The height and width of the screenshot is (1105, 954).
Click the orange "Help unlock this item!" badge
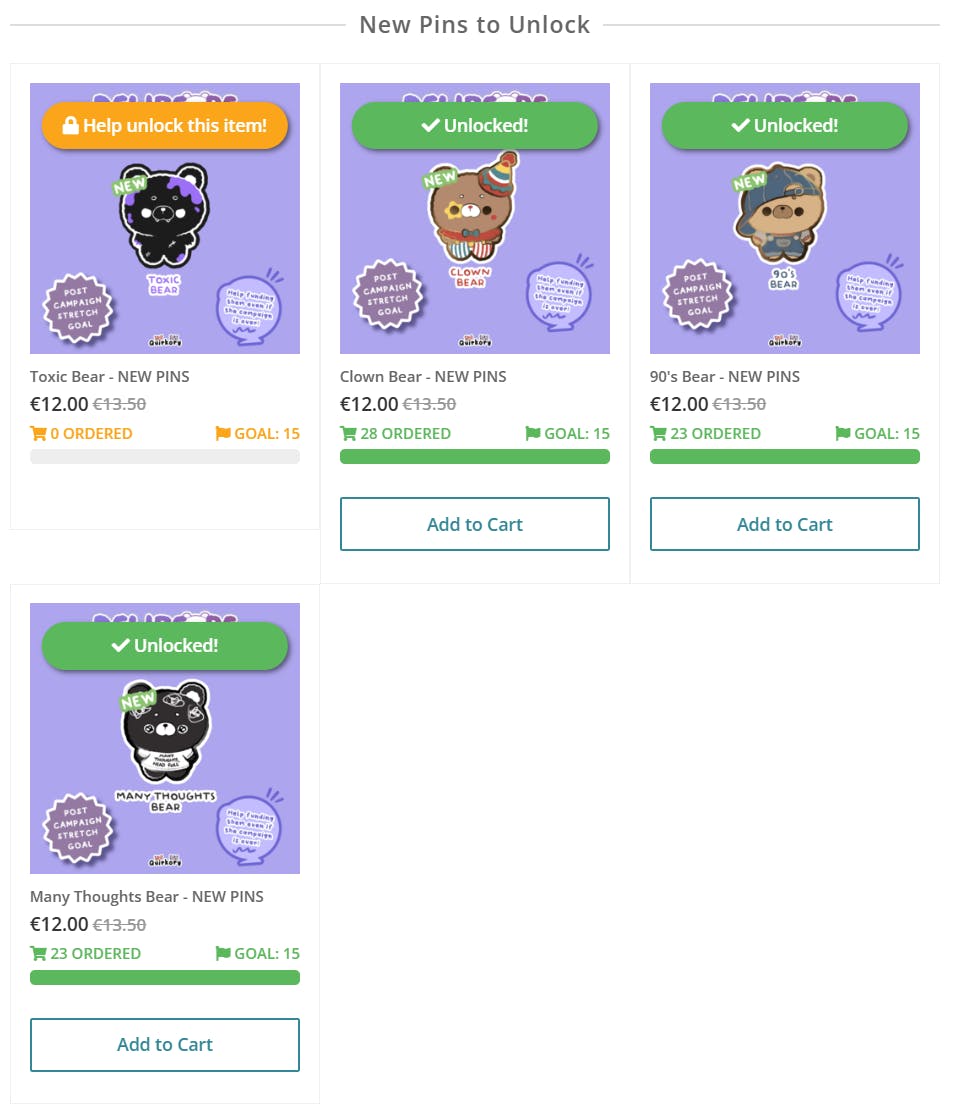click(165, 126)
